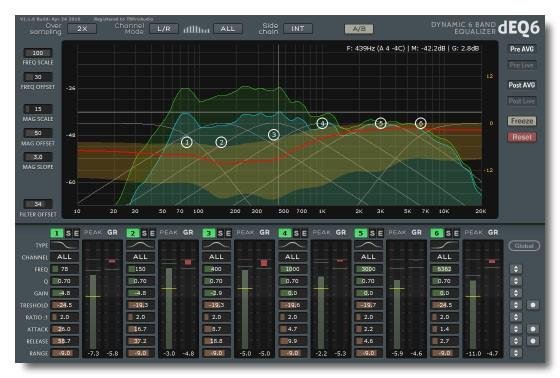Select band 5 node in the EQ graph
Image resolution: width=560 pixels, height=378 pixels.
(x=381, y=123)
